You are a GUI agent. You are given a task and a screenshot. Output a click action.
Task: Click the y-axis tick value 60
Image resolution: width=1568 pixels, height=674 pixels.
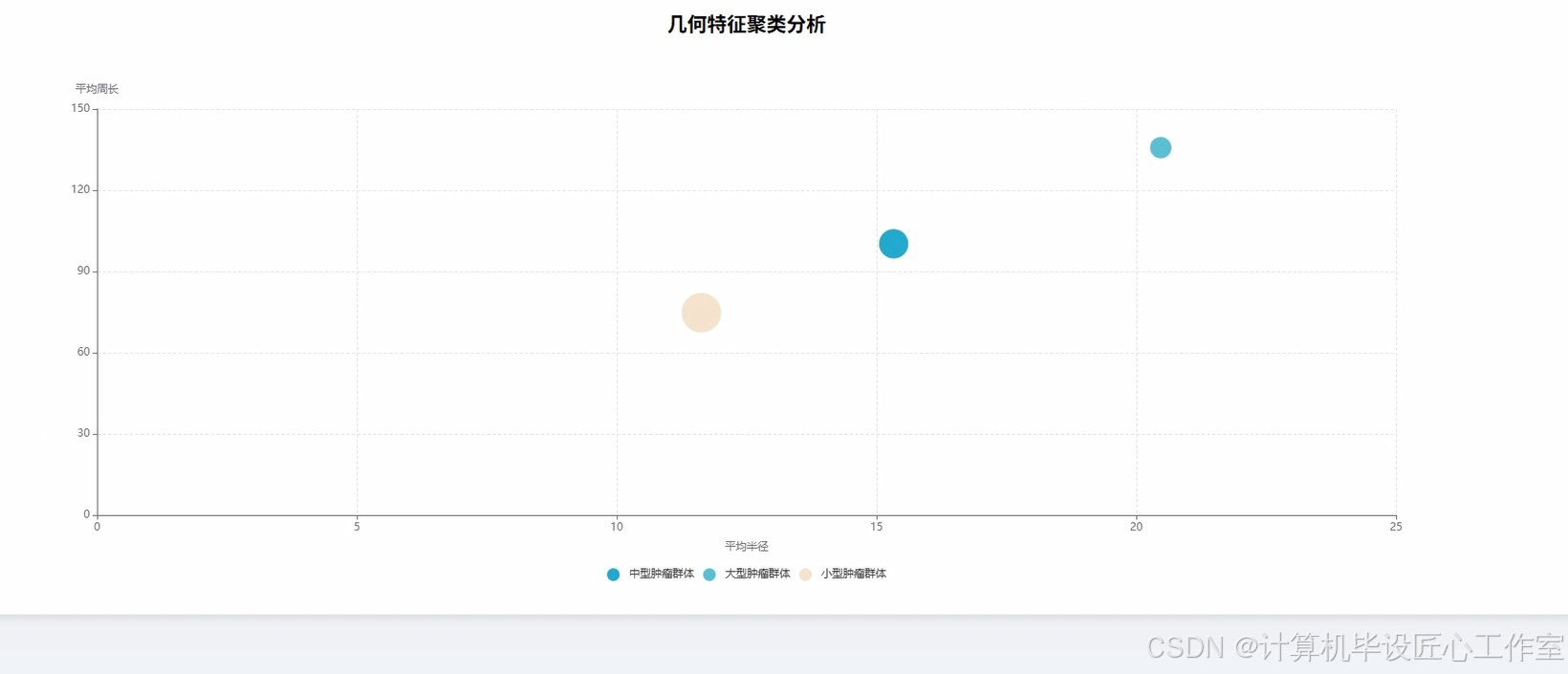point(83,352)
